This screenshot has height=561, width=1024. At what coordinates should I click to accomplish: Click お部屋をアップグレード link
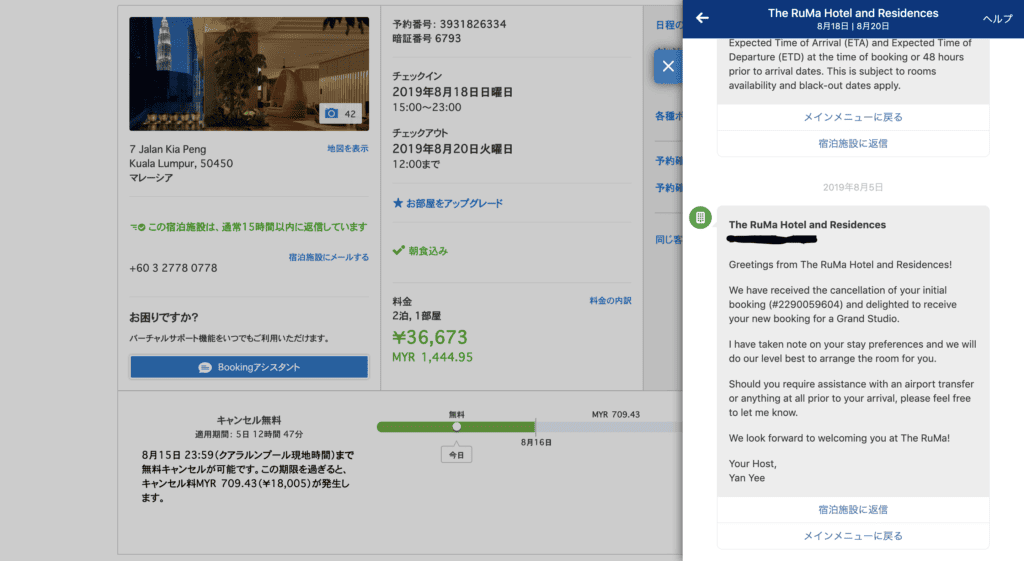(455, 203)
